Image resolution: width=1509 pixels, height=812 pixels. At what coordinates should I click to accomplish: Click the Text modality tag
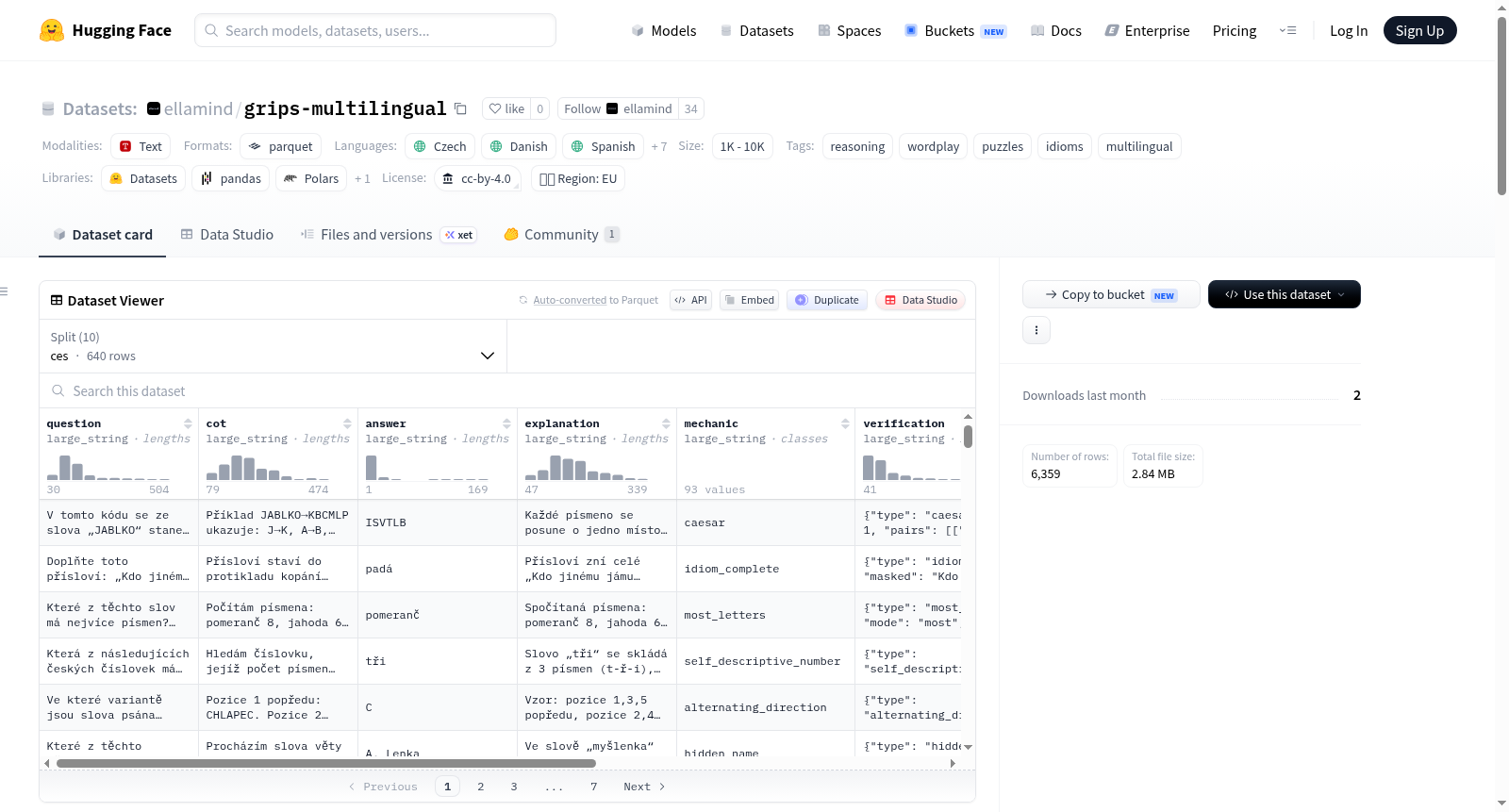point(141,146)
